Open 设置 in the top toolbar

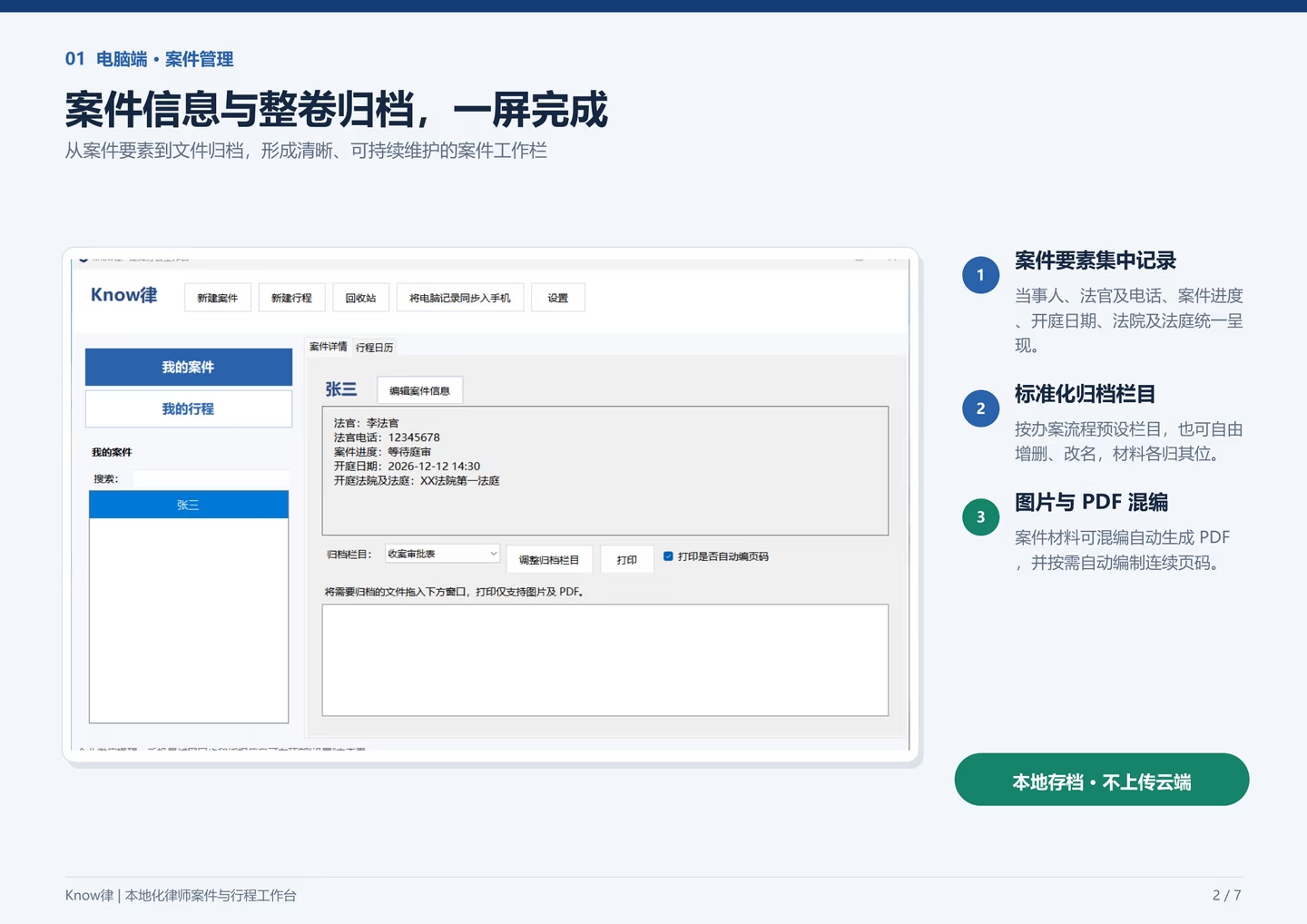point(558,298)
